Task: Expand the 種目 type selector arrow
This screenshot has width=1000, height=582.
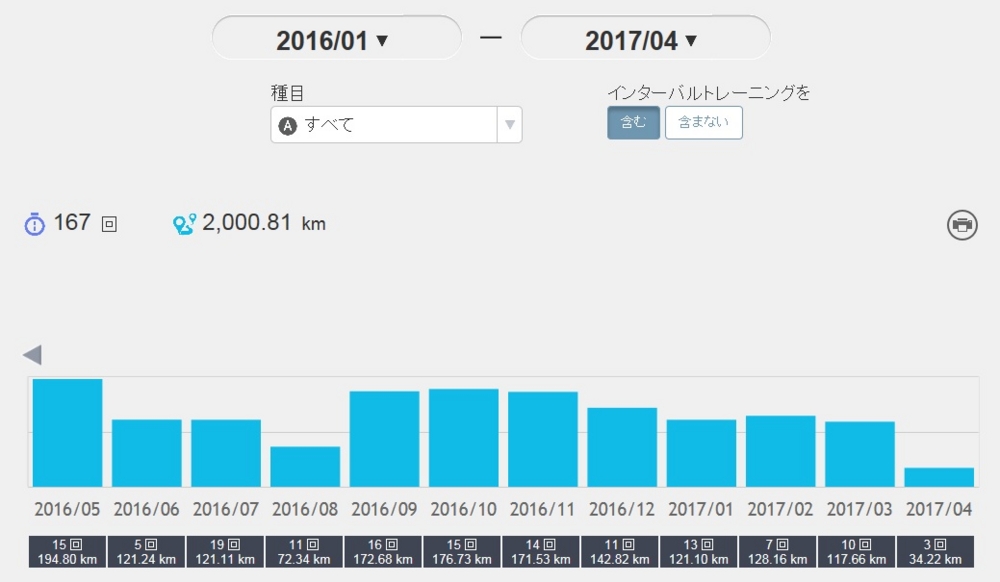Action: pos(510,125)
